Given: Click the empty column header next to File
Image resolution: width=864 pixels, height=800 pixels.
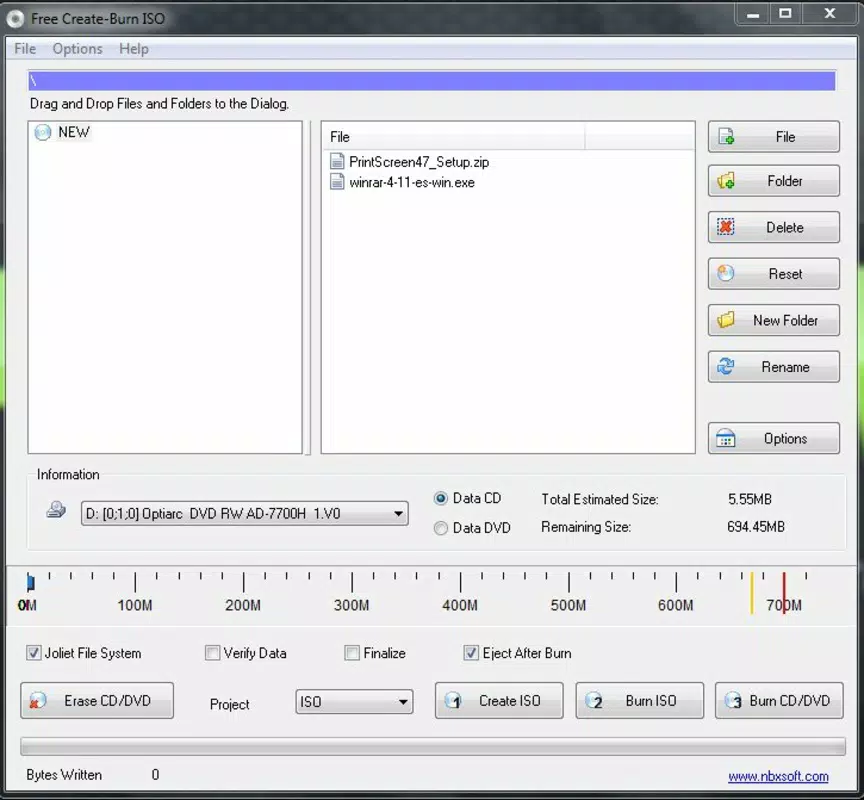Looking at the screenshot, I should pyautogui.click(x=639, y=137).
